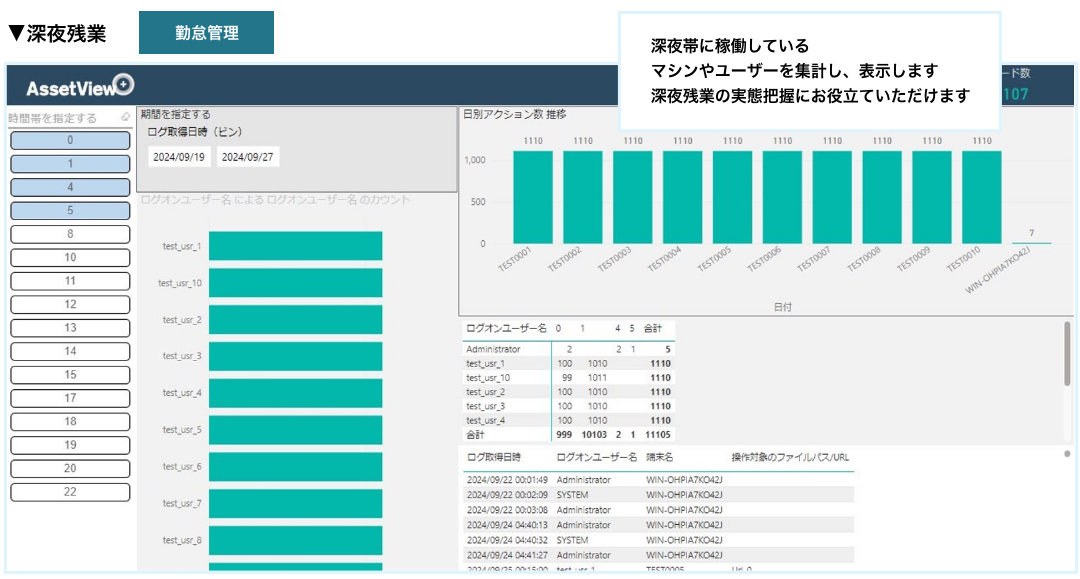This screenshot has width=1080, height=579.
Task: Sort by 操作対象のファイルパス/URL column header
Action: point(790,457)
